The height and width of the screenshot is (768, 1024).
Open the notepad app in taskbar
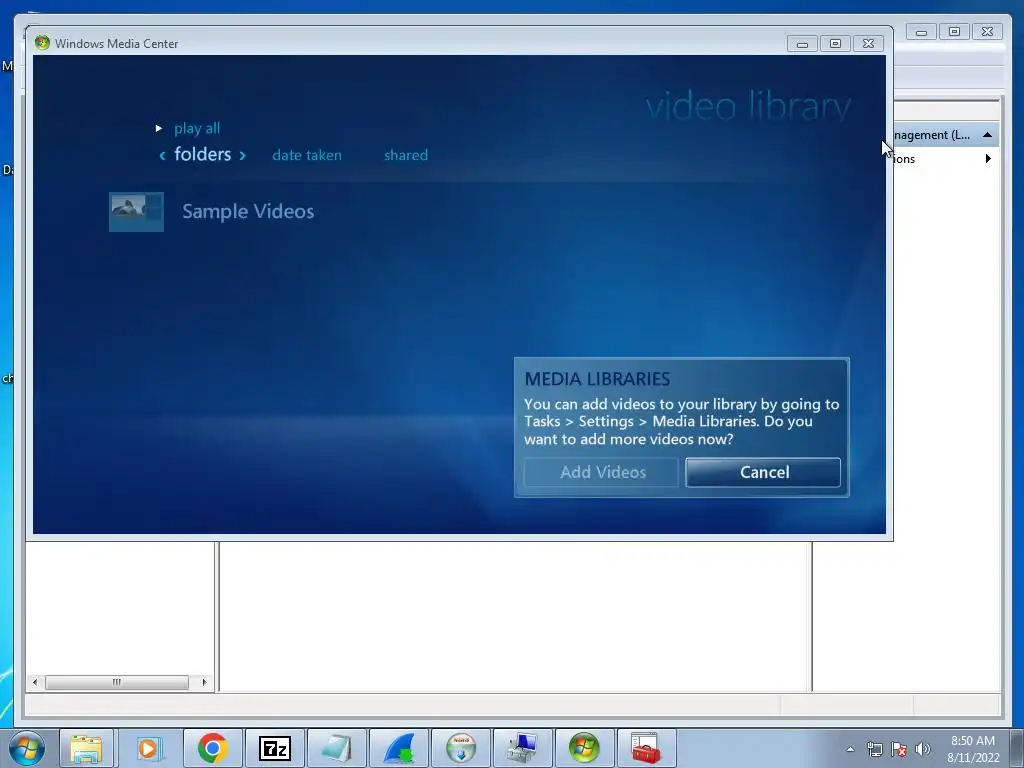(337, 748)
